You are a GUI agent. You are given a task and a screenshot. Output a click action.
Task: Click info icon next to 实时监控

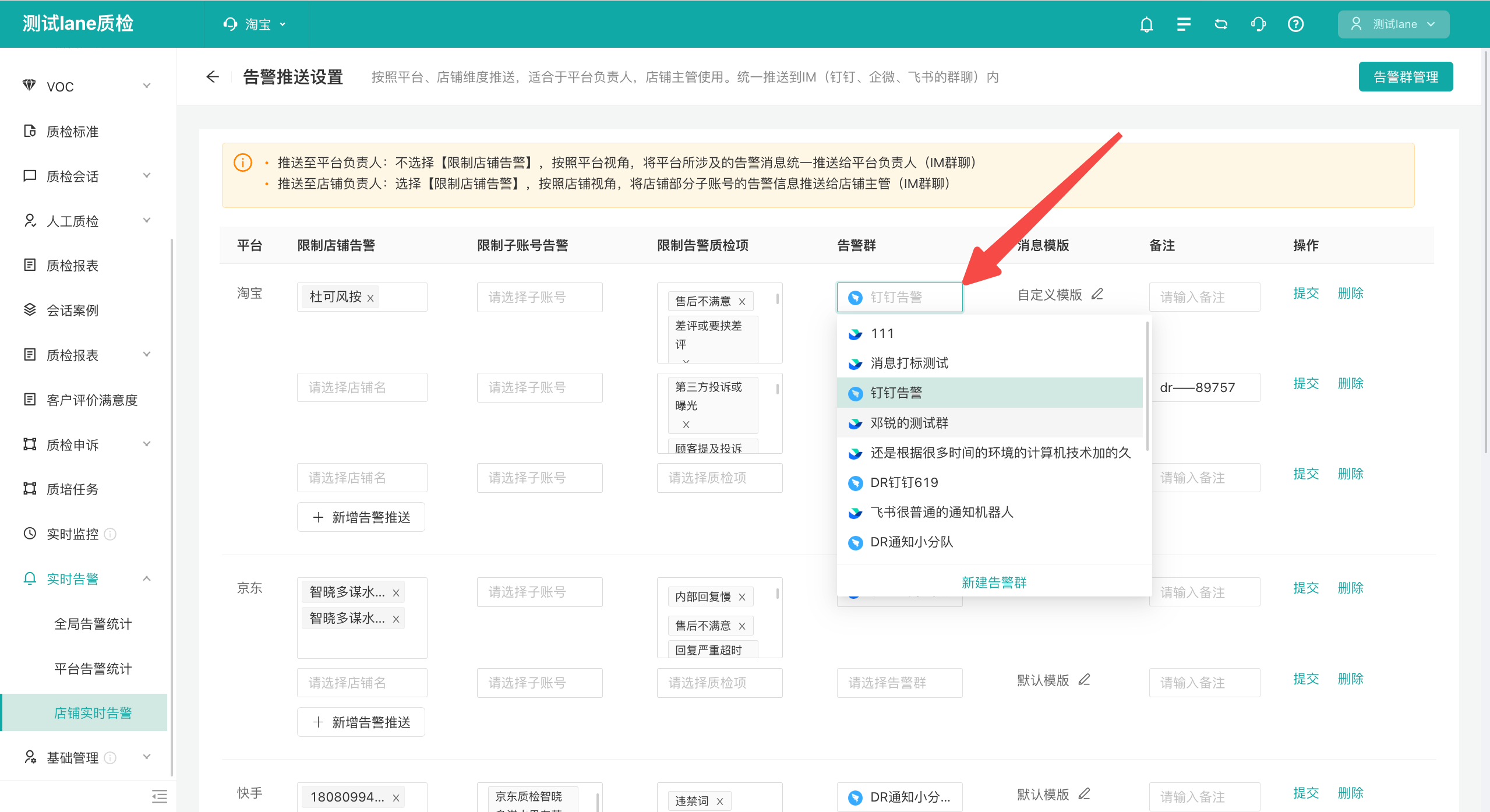tap(110, 534)
